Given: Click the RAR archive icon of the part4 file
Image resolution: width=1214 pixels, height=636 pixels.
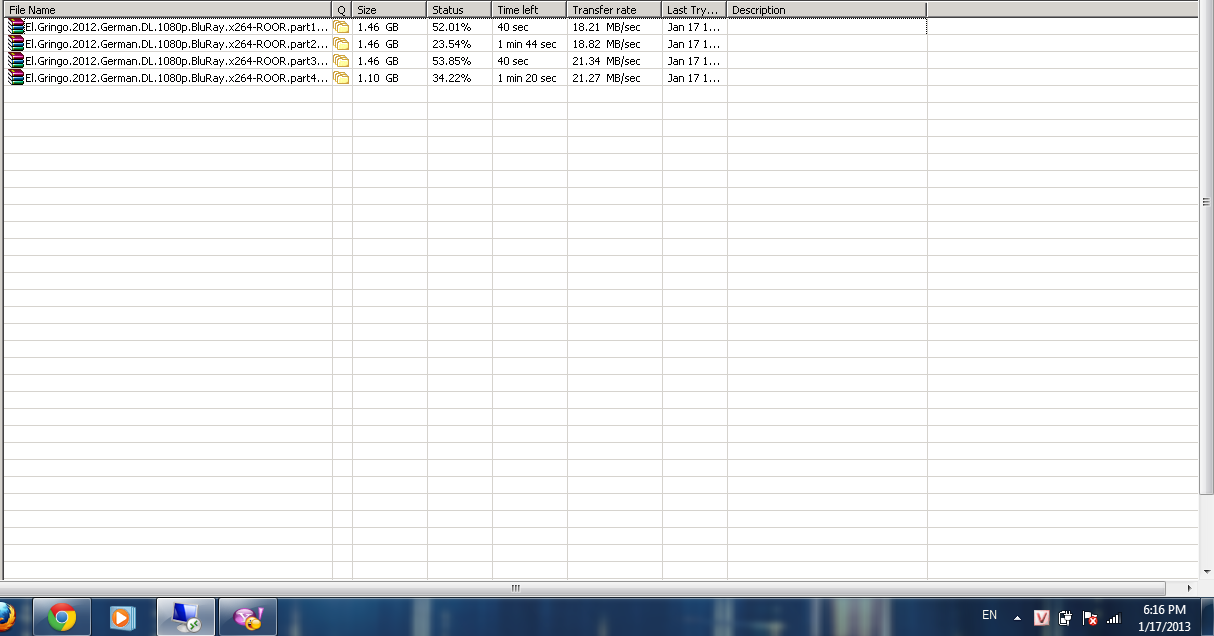Looking at the screenshot, I should 16,78.
